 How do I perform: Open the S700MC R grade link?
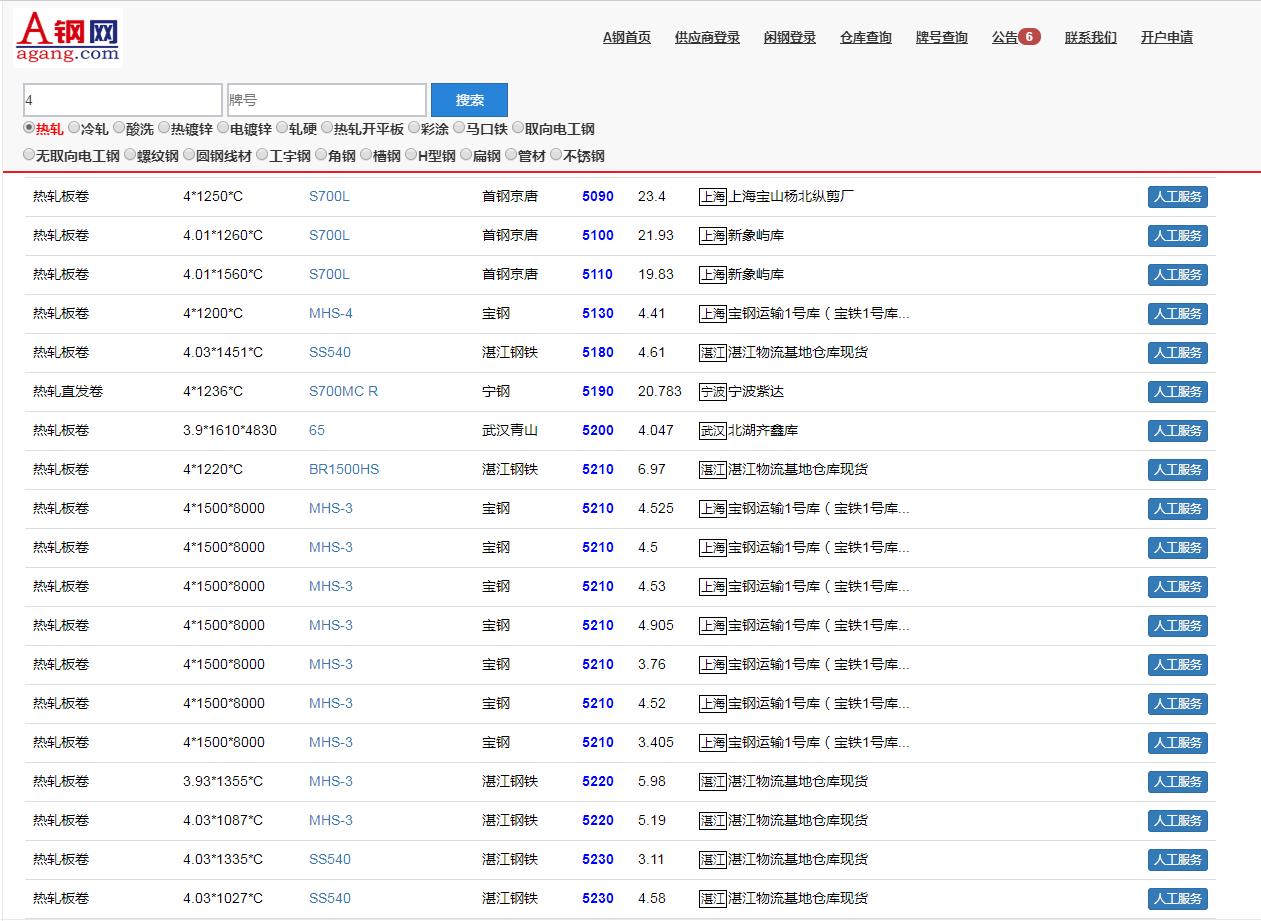(x=344, y=391)
